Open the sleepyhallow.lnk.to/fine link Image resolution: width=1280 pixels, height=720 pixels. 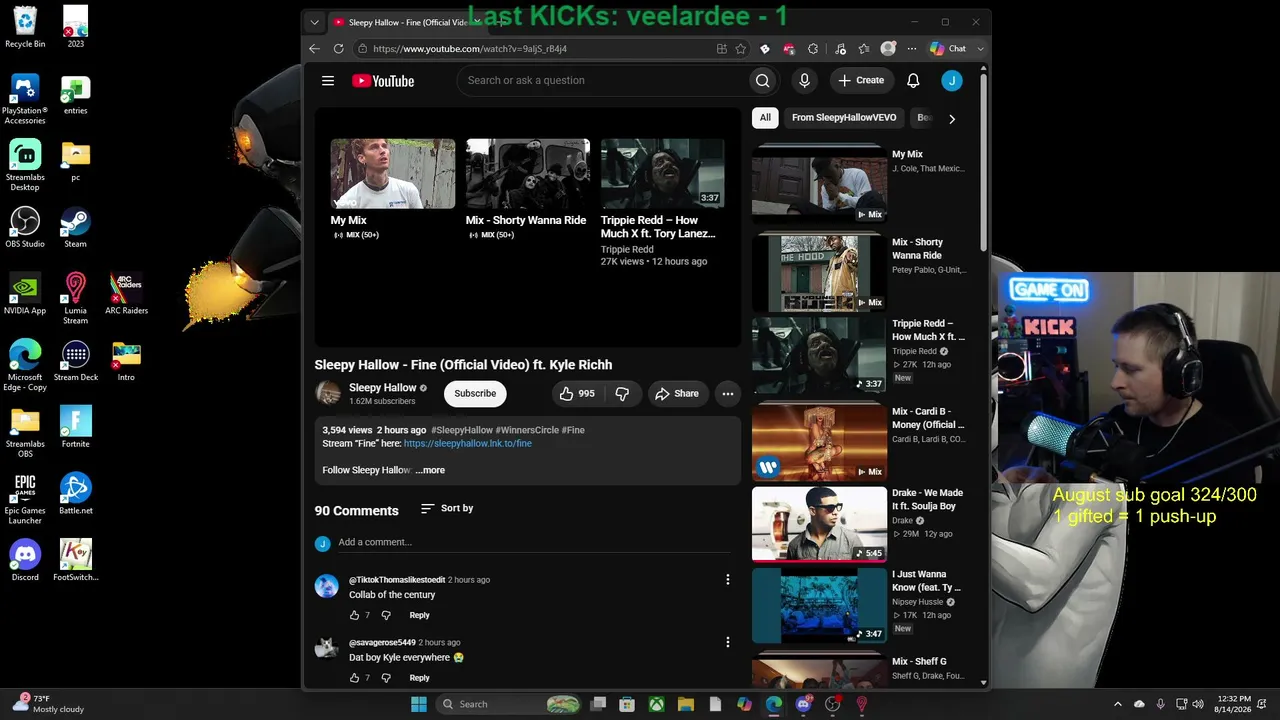coord(468,443)
